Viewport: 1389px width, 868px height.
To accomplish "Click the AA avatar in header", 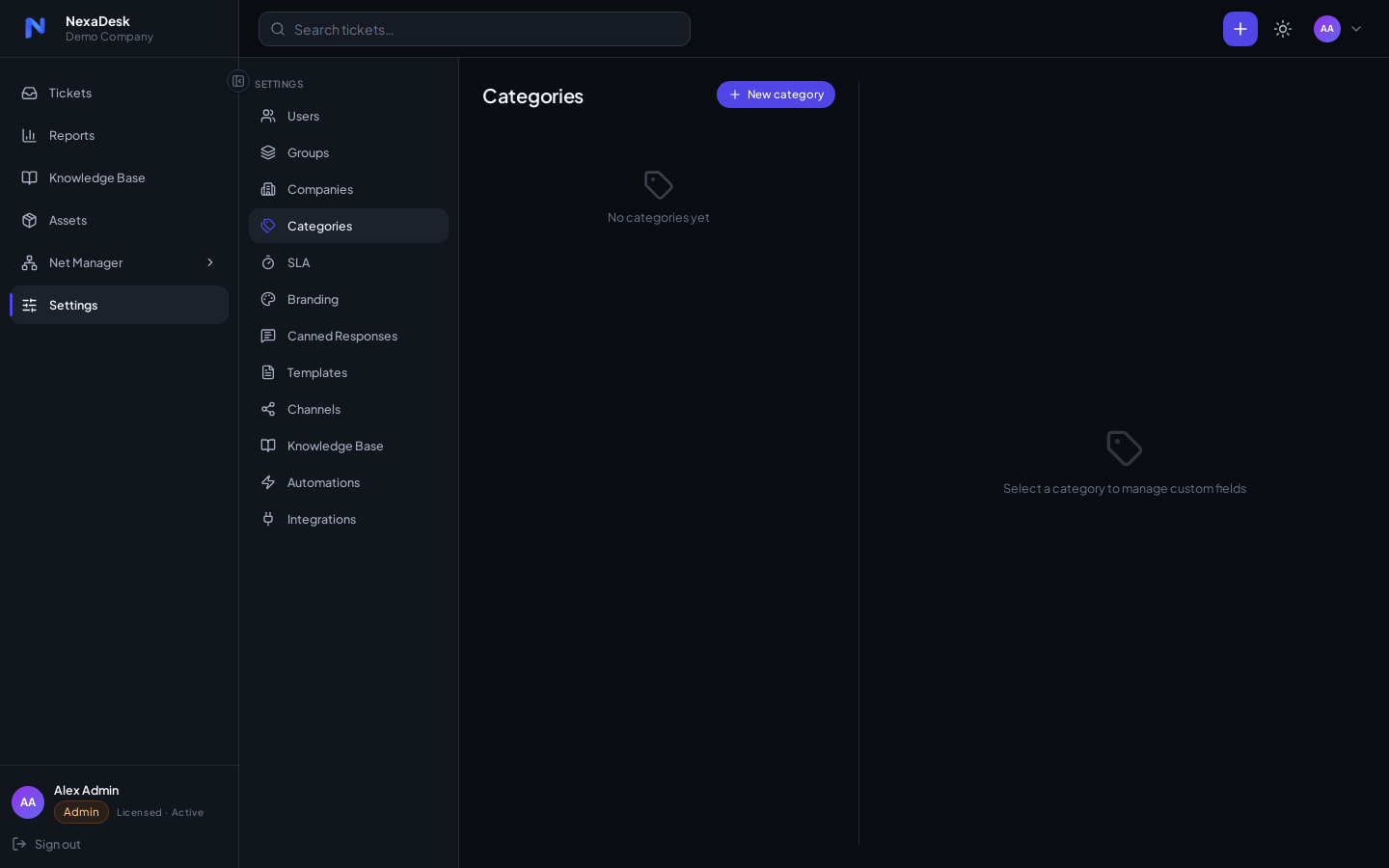I will click(x=1327, y=29).
